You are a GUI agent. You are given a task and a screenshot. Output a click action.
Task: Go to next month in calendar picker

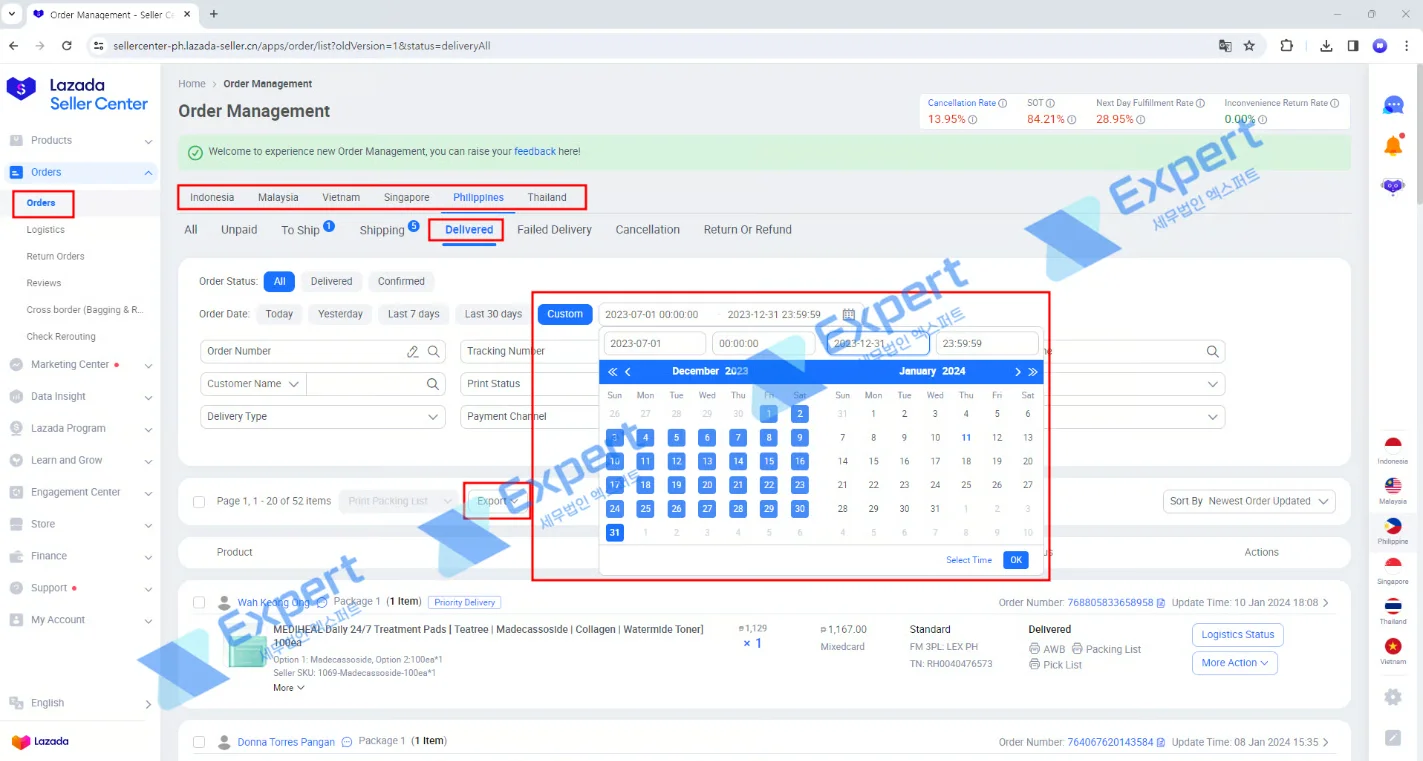pyautogui.click(x=1018, y=372)
